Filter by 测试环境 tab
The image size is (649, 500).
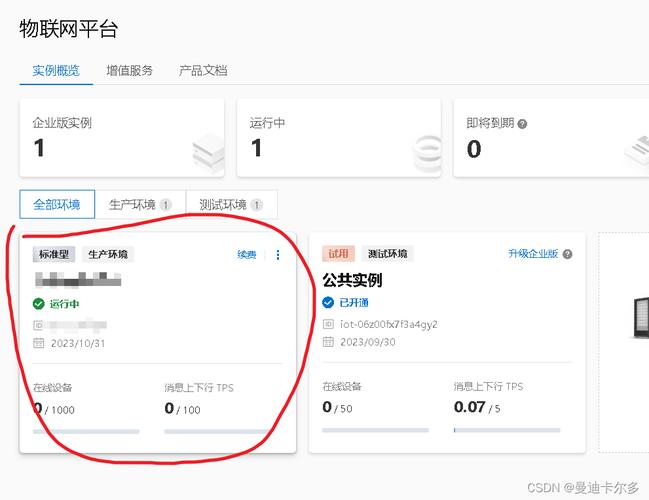(x=231, y=204)
